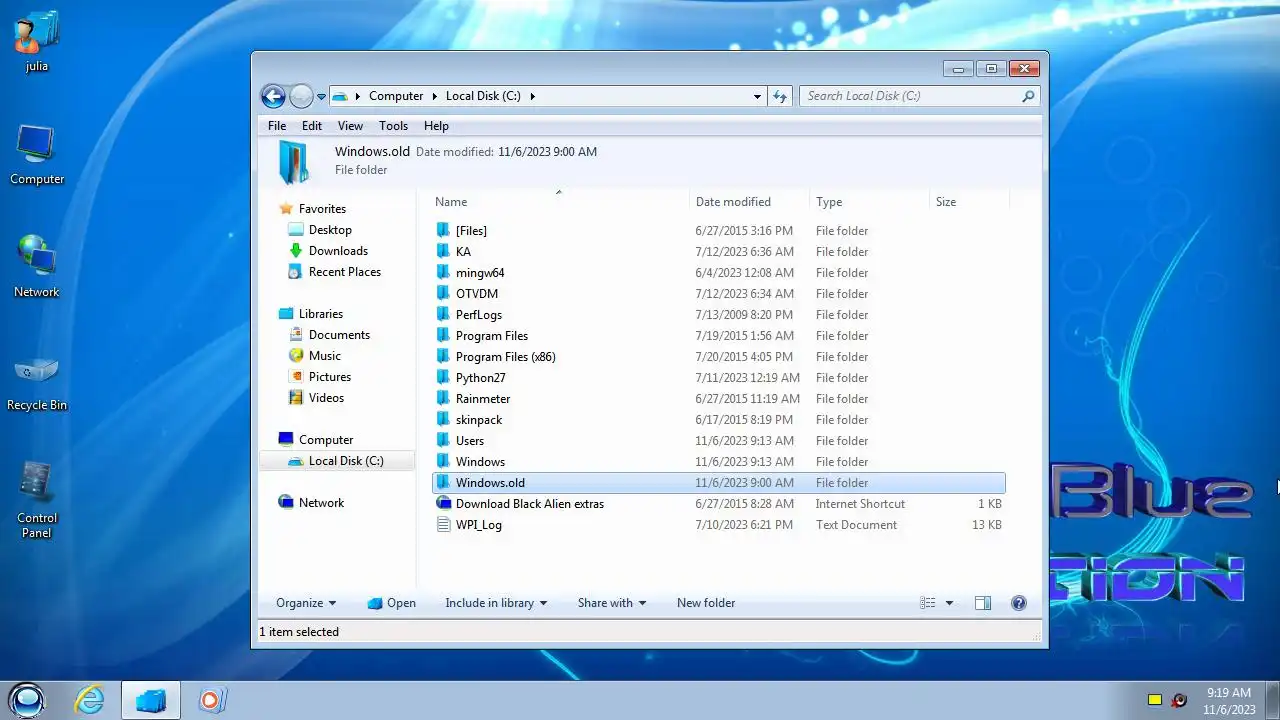Viewport: 1280px width, 720px height.
Task: Open the address bar history dropdown
Action: [x=757, y=96]
